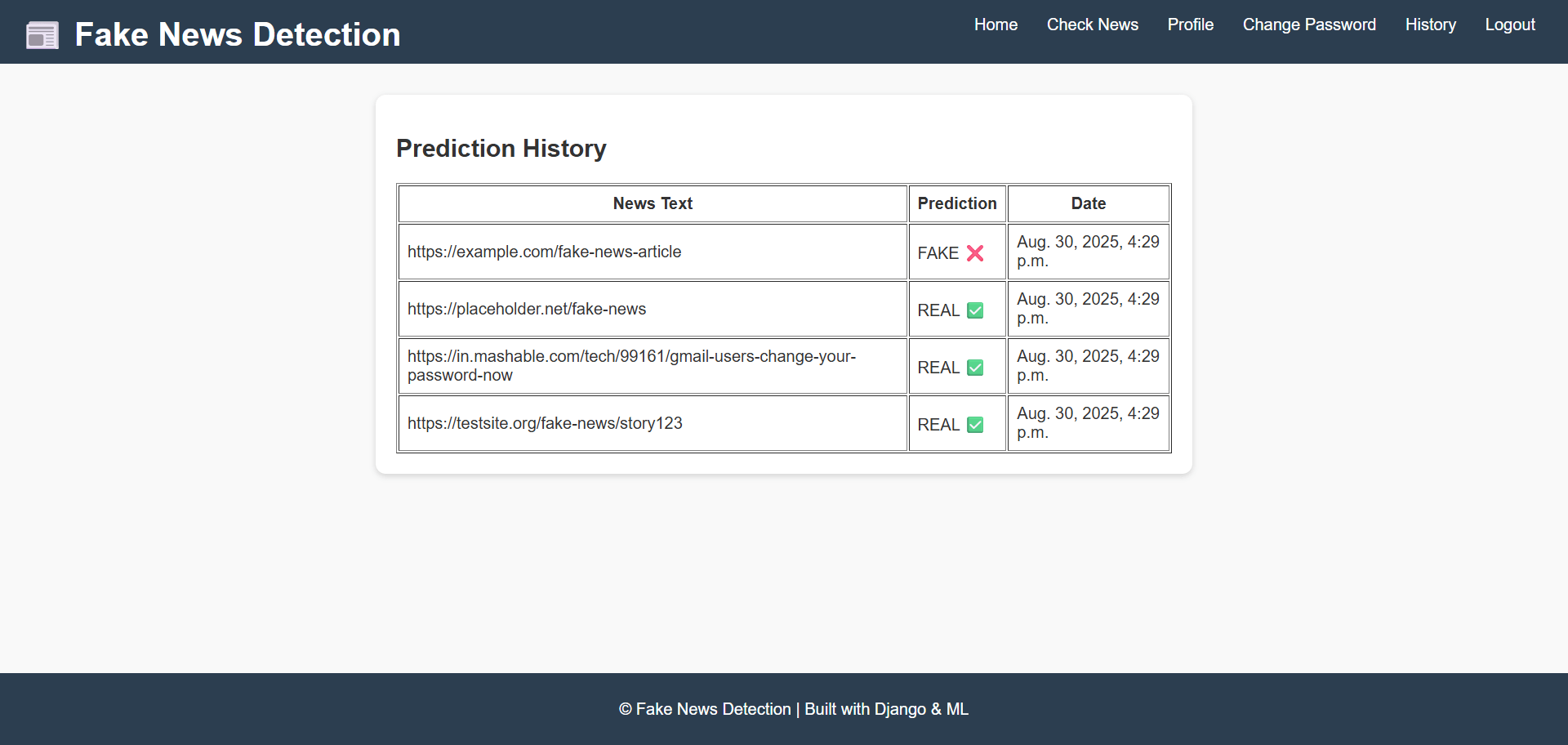1568x745 pixels.
Task: Click the REAL indicator for testsite.org story123
Action: (938, 424)
